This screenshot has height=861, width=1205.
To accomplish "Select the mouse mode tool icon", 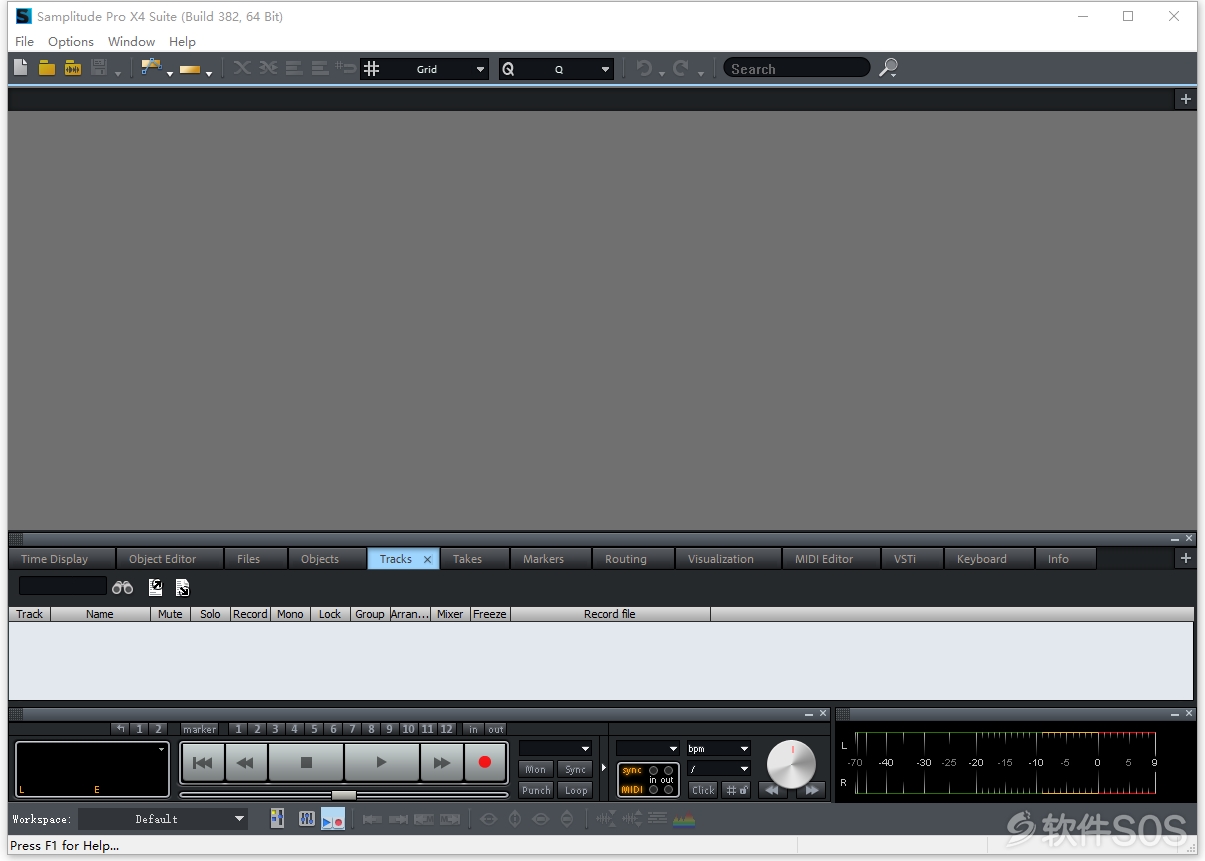I will click(151, 68).
